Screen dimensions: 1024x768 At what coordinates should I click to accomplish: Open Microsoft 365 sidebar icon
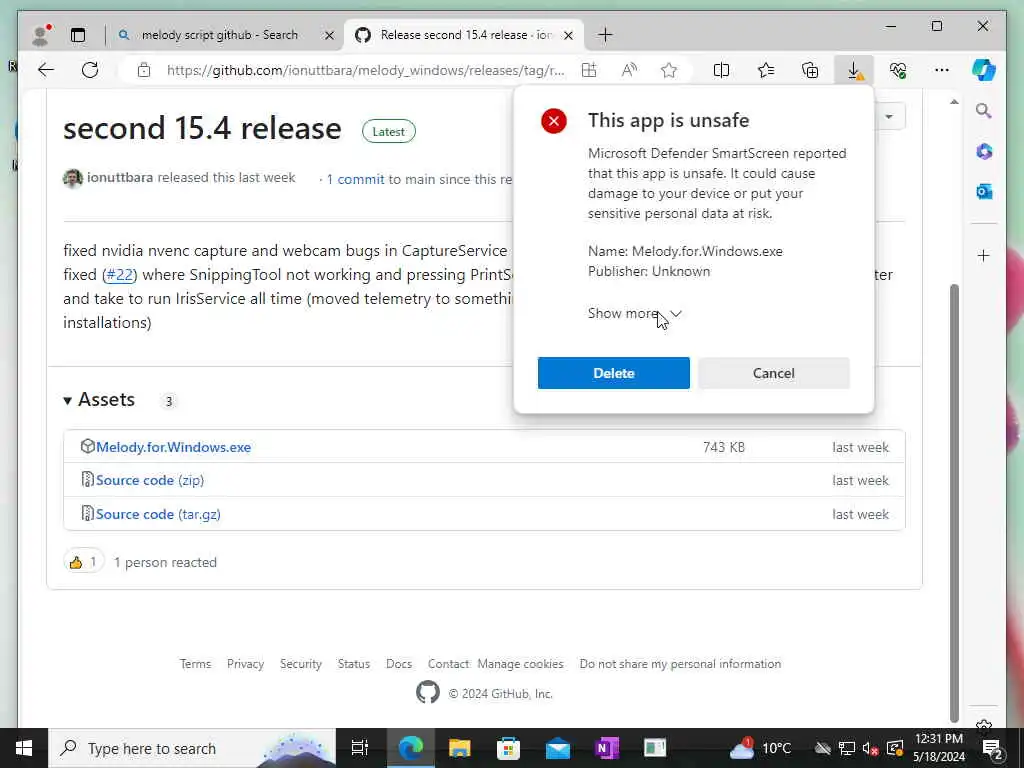[984, 152]
